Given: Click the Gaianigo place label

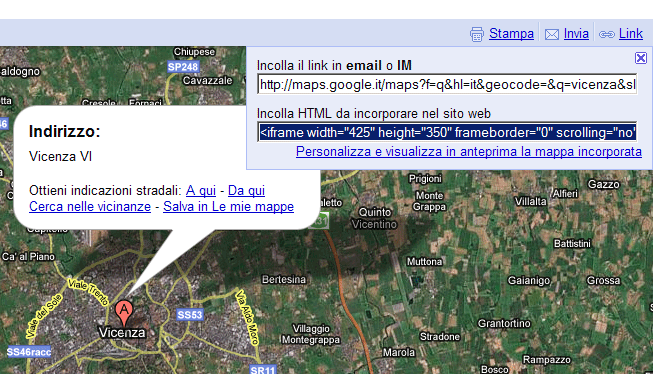Looking at the screenshot, I should (x=528, y=281).
